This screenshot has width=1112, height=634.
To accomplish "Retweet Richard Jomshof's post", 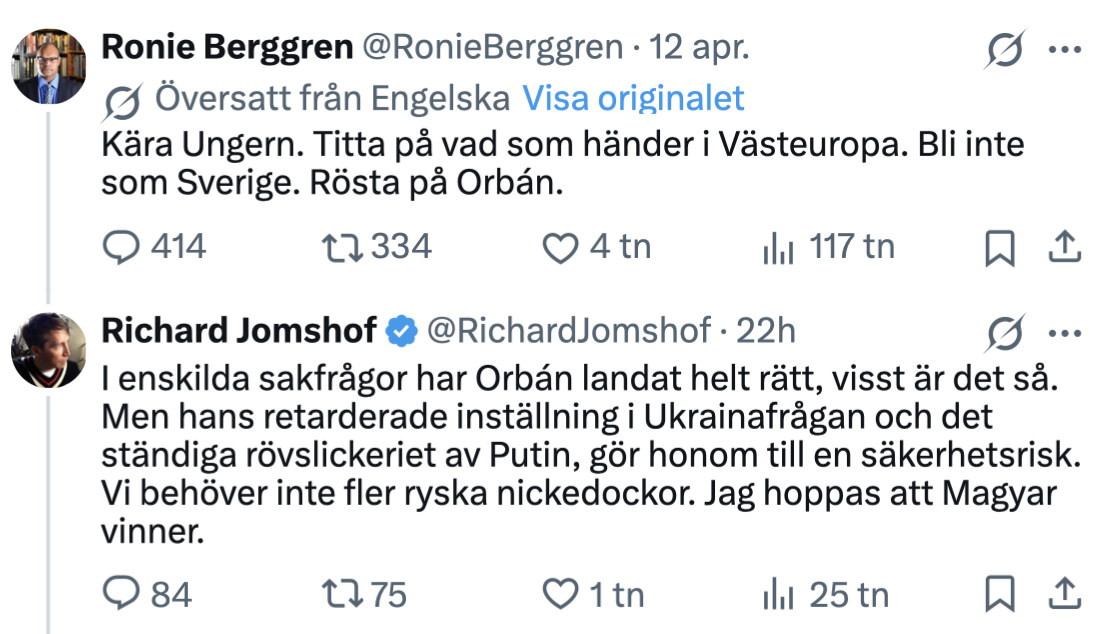I will point(343,595).
